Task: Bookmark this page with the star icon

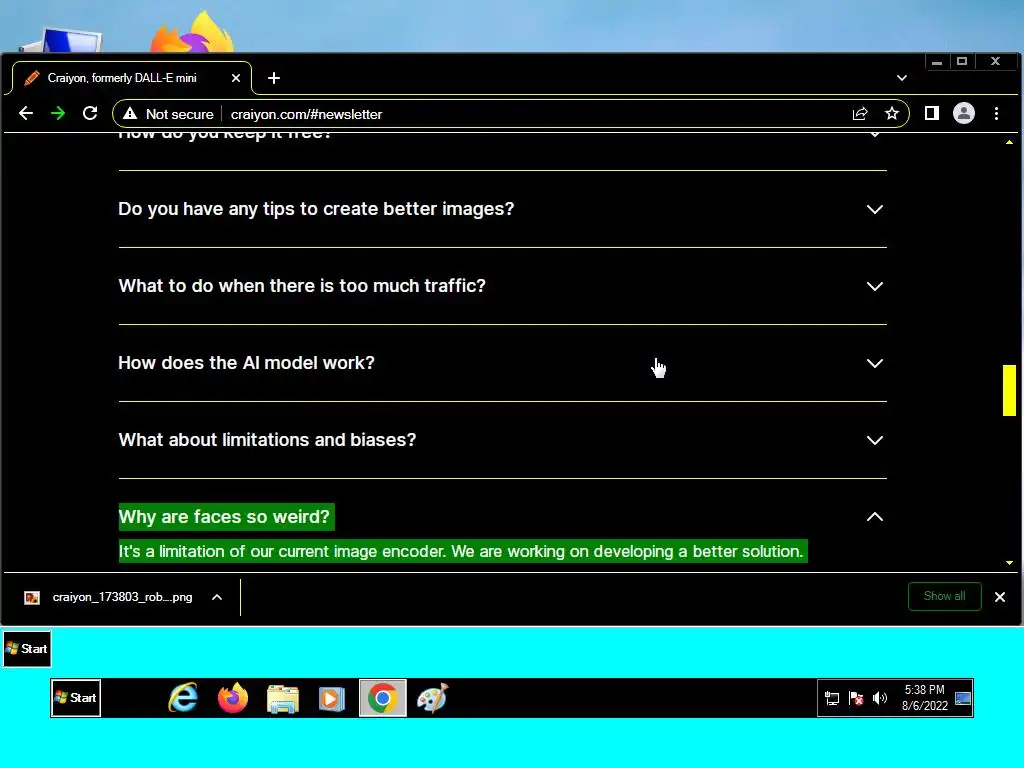Action: [x=891, y=114]
